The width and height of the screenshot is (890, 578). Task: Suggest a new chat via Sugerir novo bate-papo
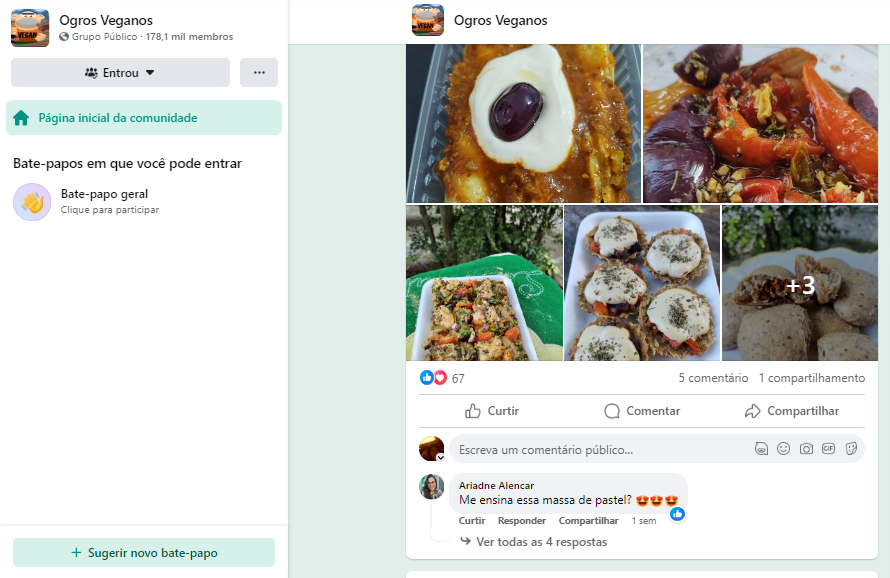(x=143, y=552)
